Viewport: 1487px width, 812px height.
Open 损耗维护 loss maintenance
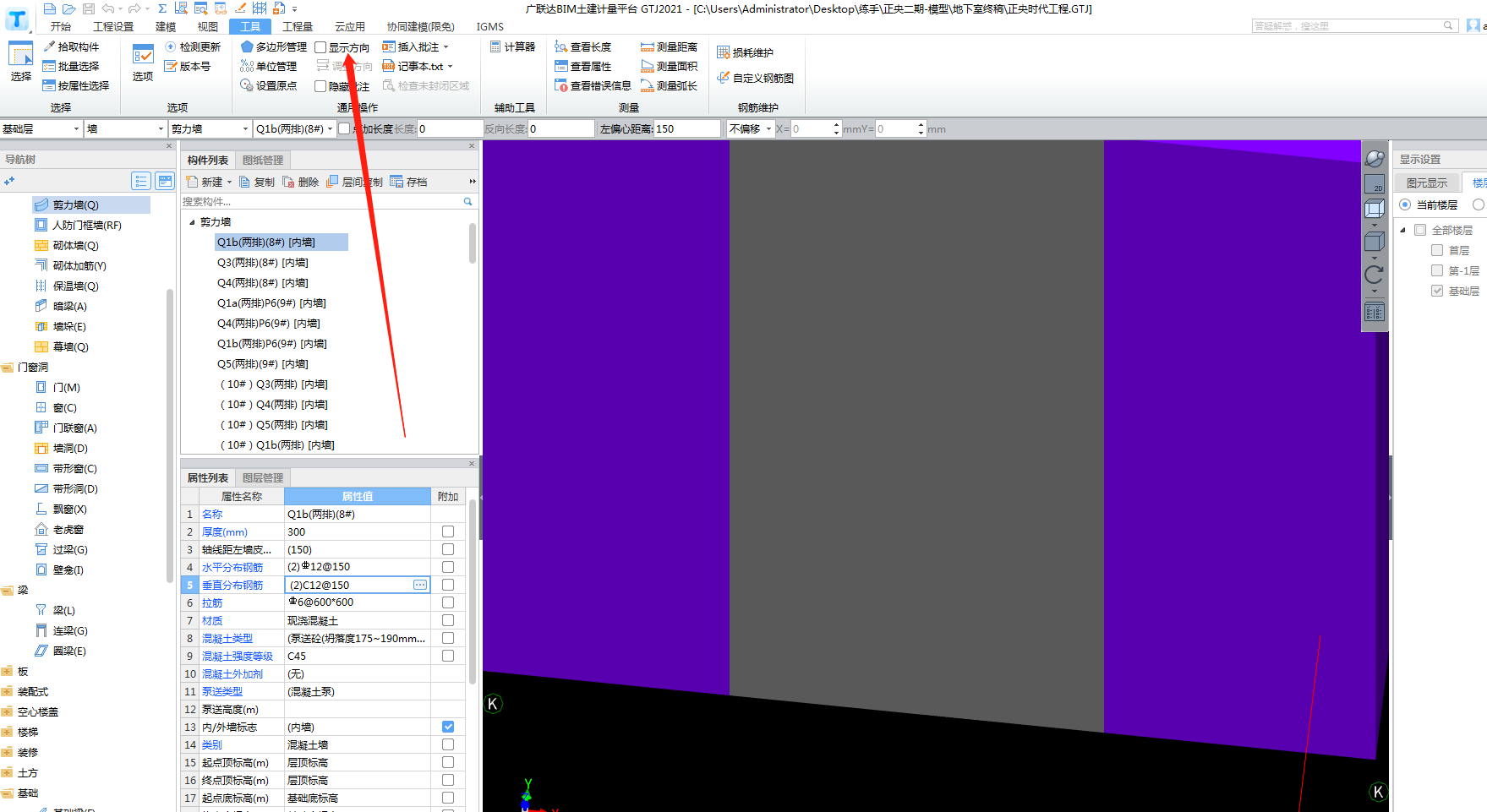(x=746, y=52)
